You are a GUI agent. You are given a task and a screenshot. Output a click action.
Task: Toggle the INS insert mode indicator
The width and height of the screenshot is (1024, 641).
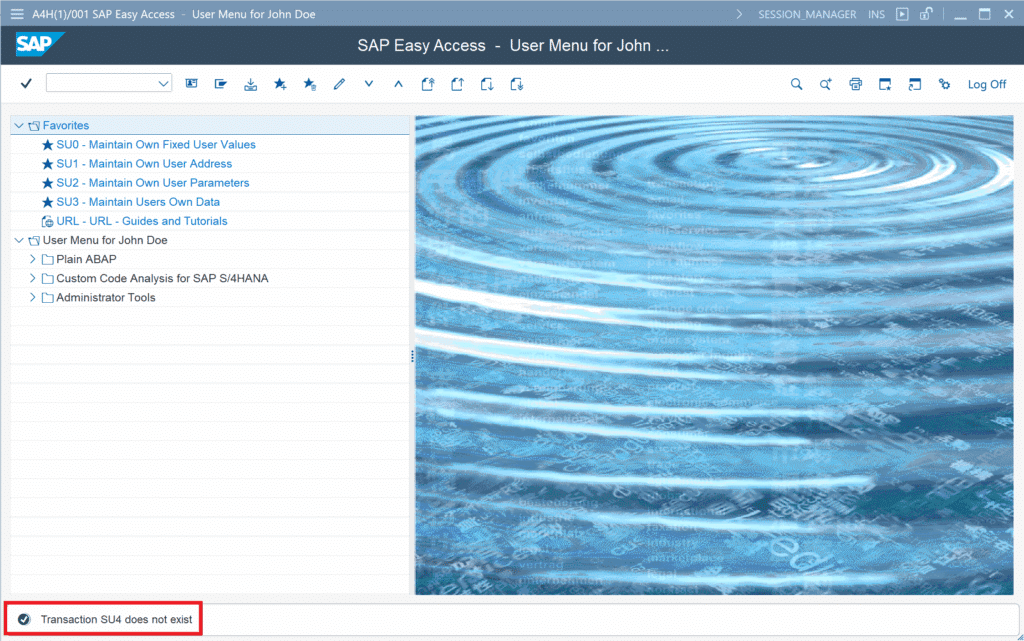tap(876, 14)
